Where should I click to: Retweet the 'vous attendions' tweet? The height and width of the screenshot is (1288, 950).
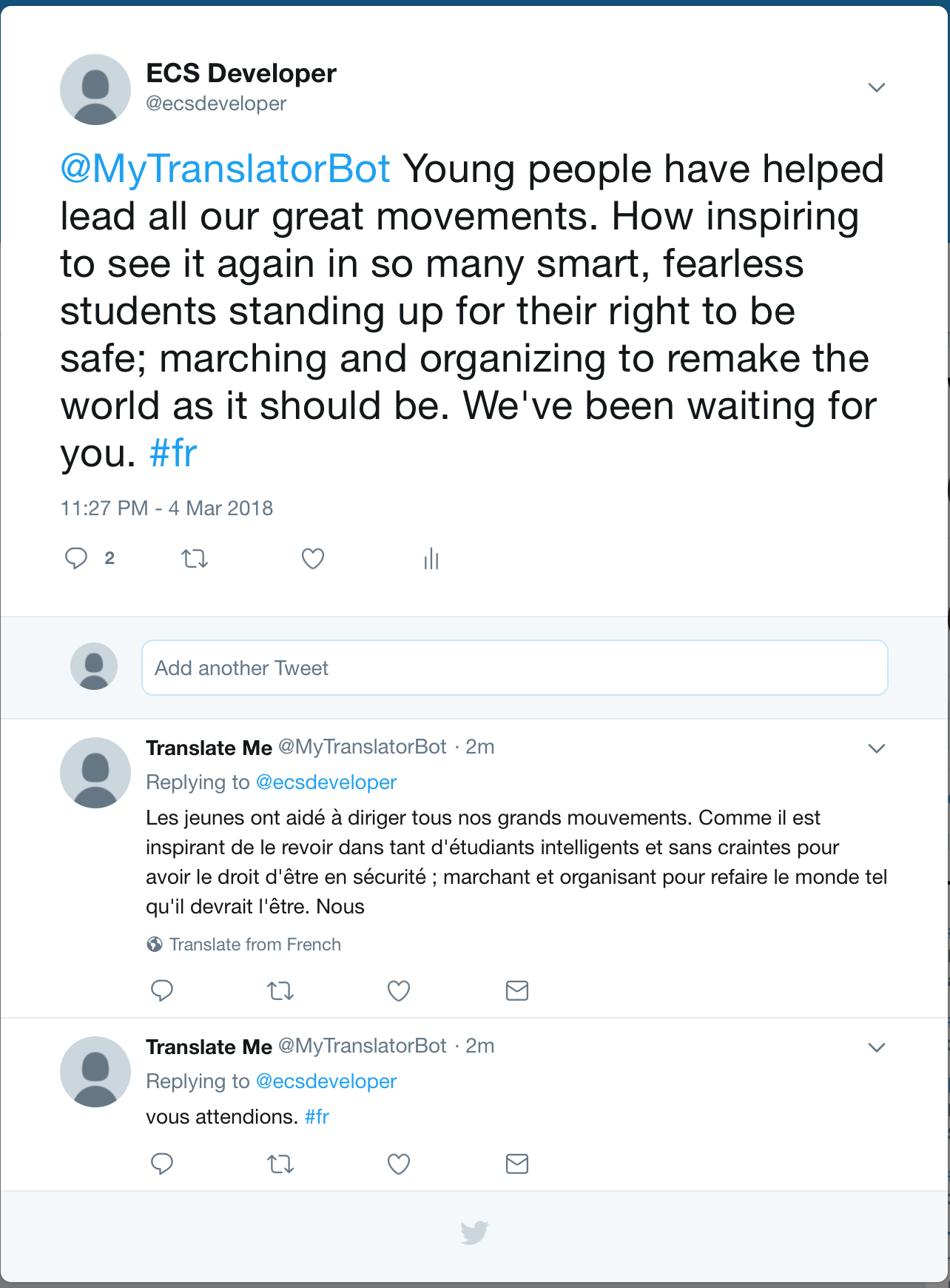tap(280, 1164)
